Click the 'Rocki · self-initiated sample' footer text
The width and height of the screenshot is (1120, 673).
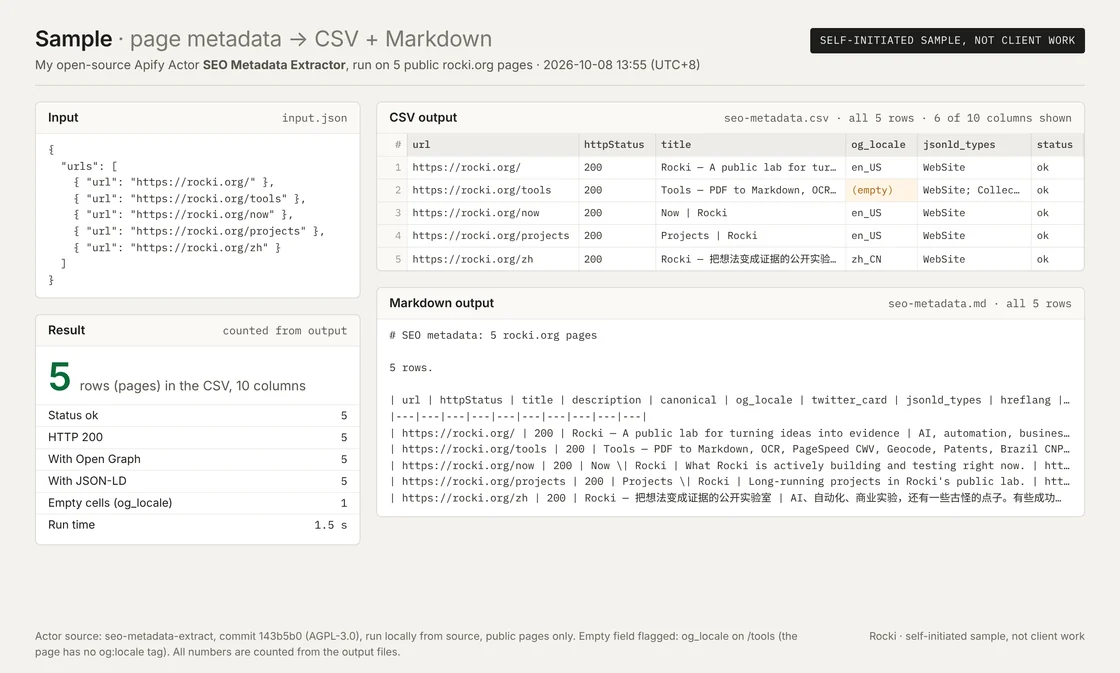[x=977, y=637]
